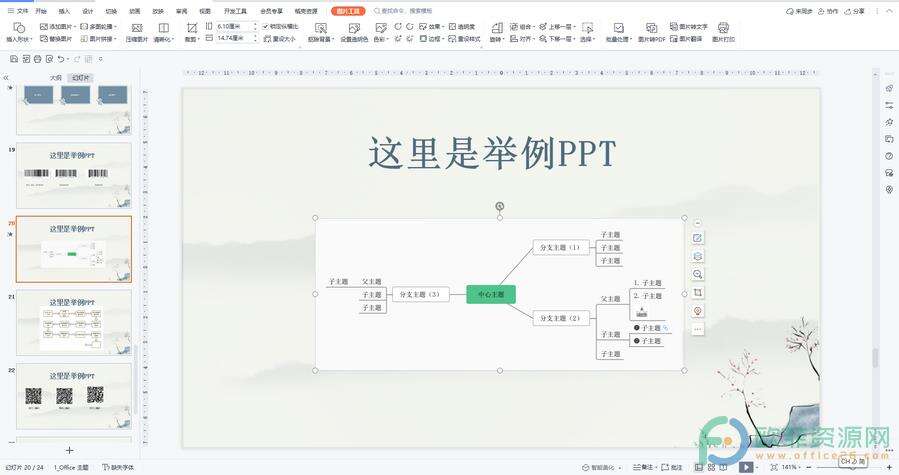Click the Insert Shape (插入形状) icon

[19, 28]
